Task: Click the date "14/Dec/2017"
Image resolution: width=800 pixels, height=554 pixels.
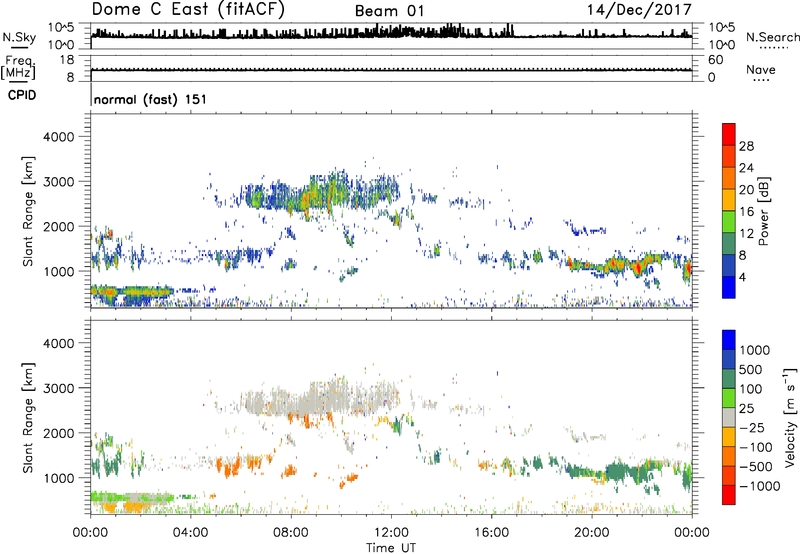Action: click(x=639, y=9)
